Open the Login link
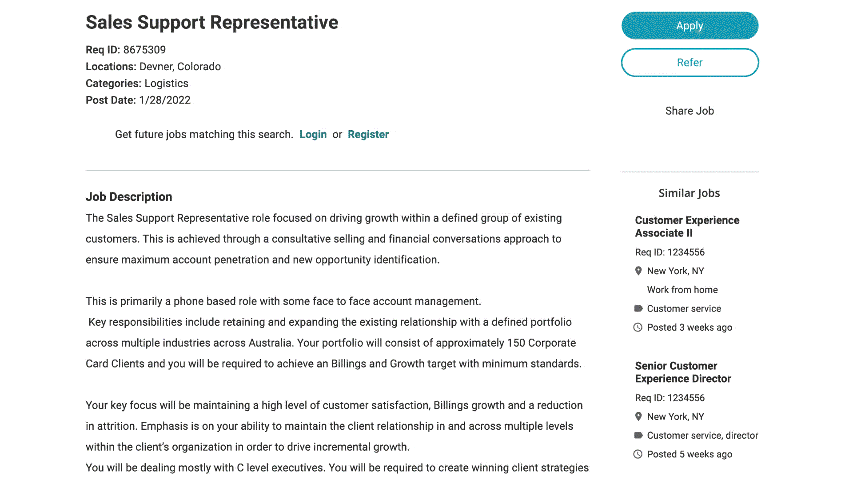853x480 pixels. (313, 134)
